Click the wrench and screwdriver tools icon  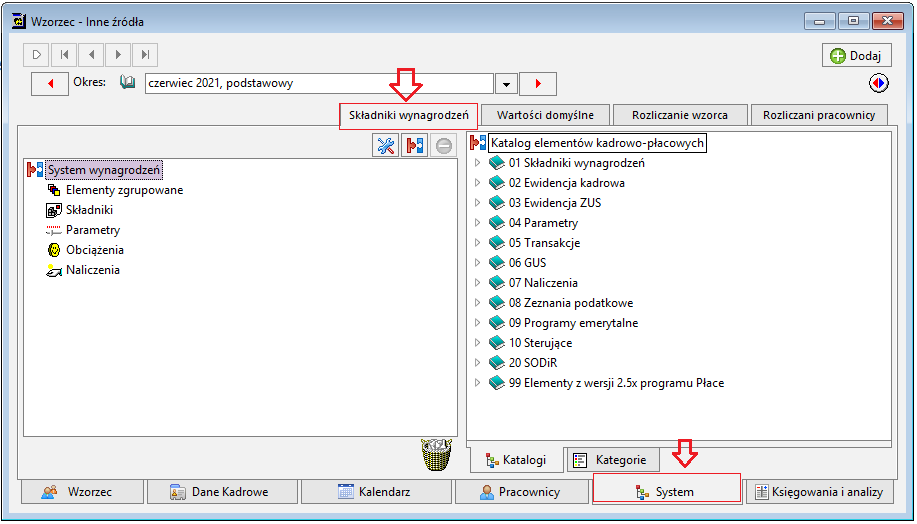[x=385, y=145]
